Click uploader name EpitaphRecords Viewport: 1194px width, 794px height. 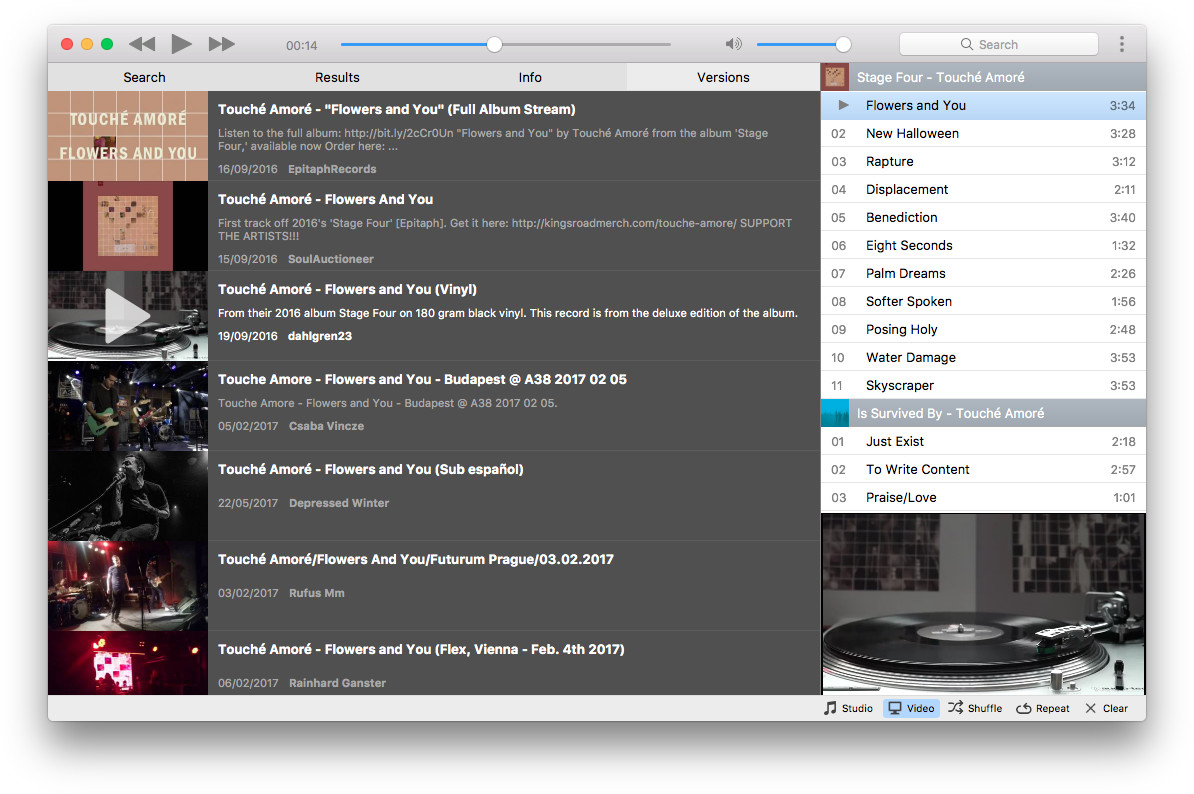[x=332, y=169]
